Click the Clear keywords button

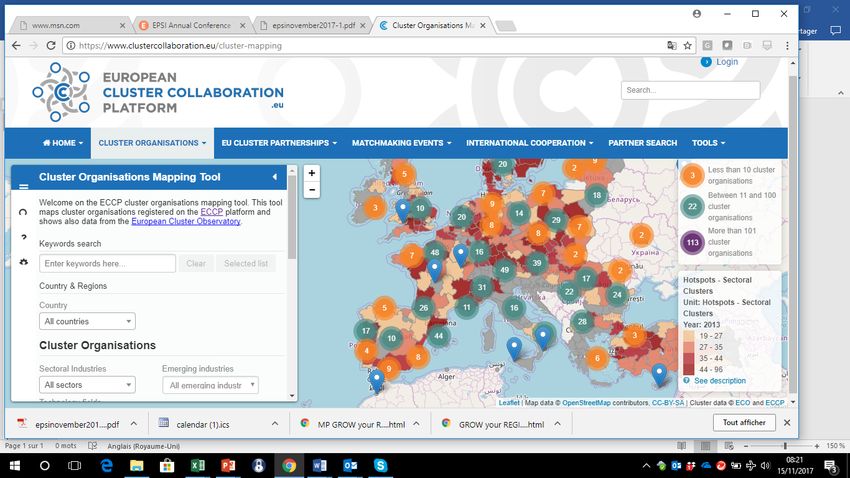196,263
